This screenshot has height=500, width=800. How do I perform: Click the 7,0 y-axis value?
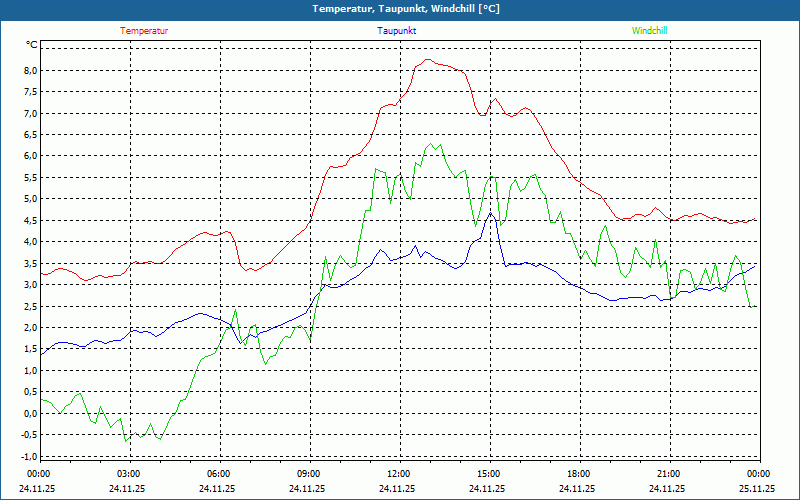tap(31, 113)
